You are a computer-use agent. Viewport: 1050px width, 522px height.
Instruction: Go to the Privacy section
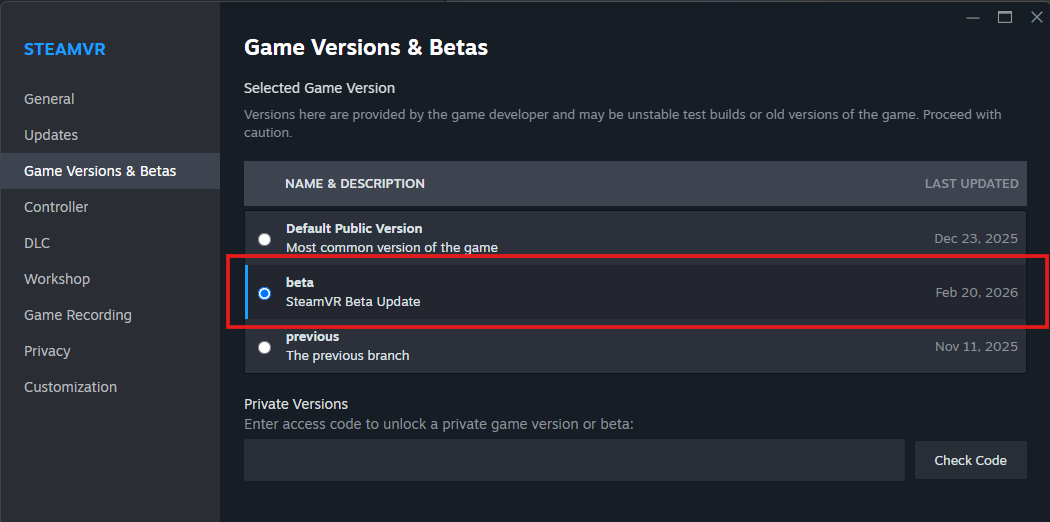click(x=47, y=351)
